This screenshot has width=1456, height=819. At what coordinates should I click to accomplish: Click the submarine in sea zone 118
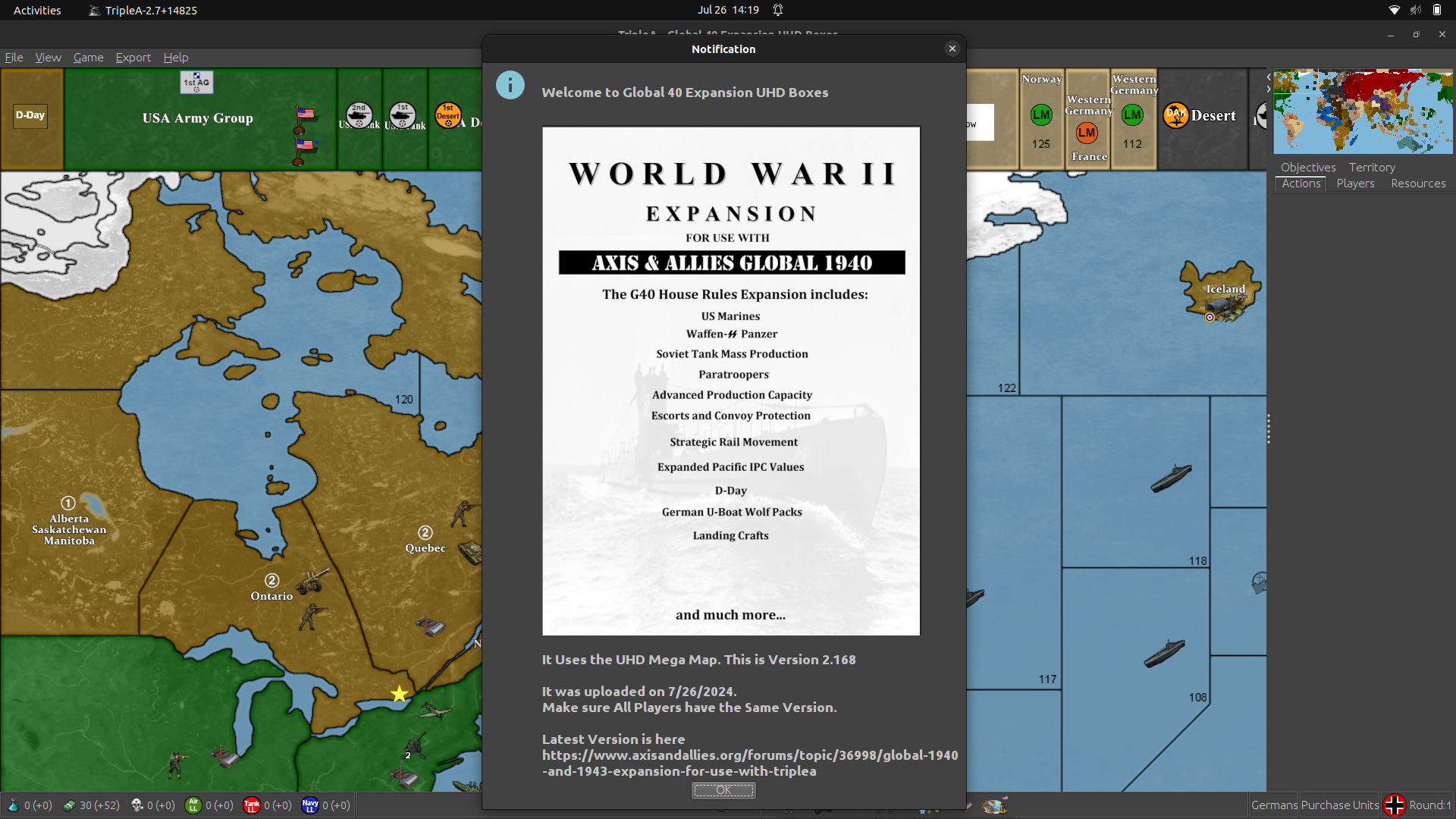coord(1172,478)
